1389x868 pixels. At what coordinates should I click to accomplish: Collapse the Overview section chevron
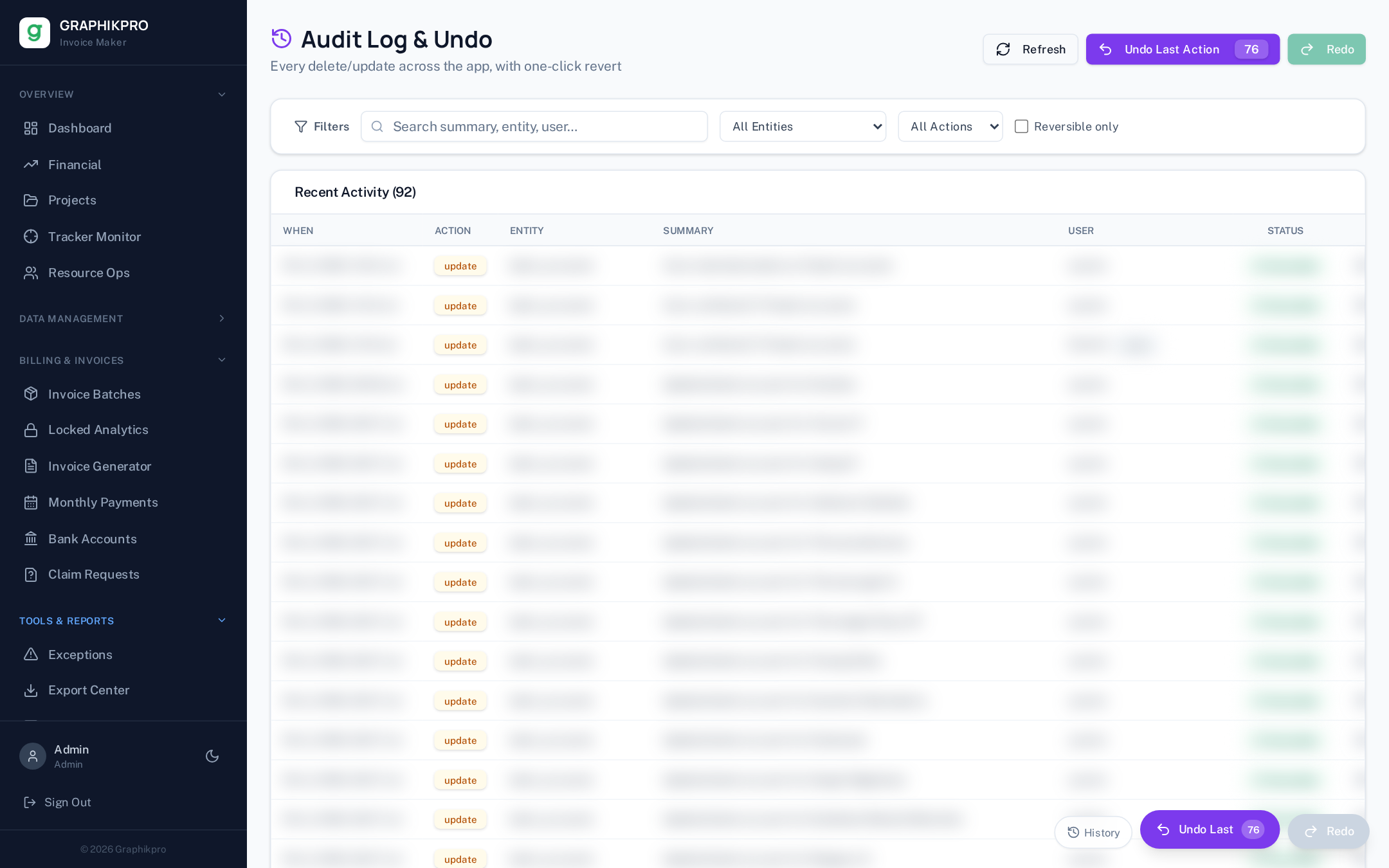[222, 95]
